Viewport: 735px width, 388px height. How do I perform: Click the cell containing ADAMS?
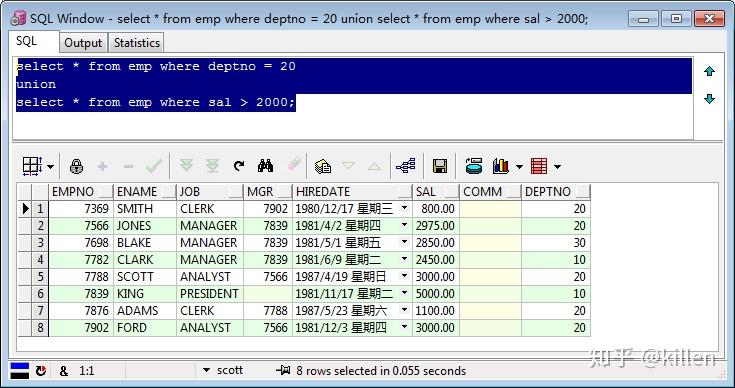(144, 311)
